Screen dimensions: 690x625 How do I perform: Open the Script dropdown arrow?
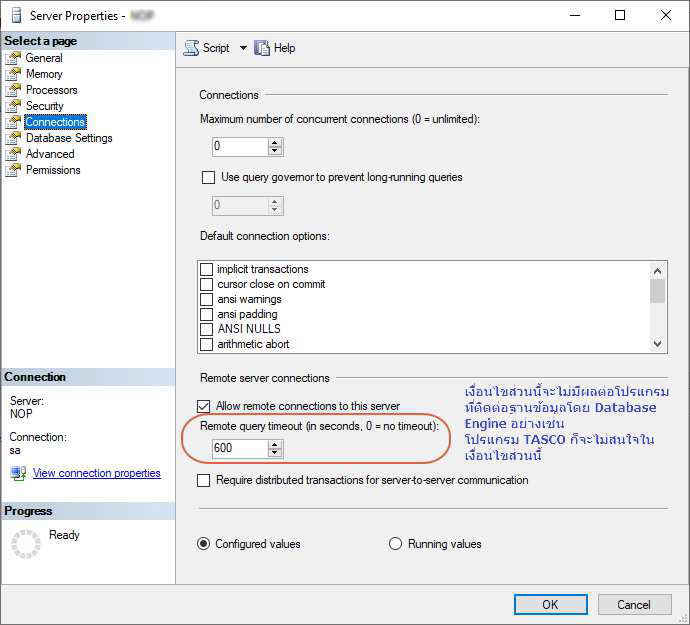[x=243, y=48]
